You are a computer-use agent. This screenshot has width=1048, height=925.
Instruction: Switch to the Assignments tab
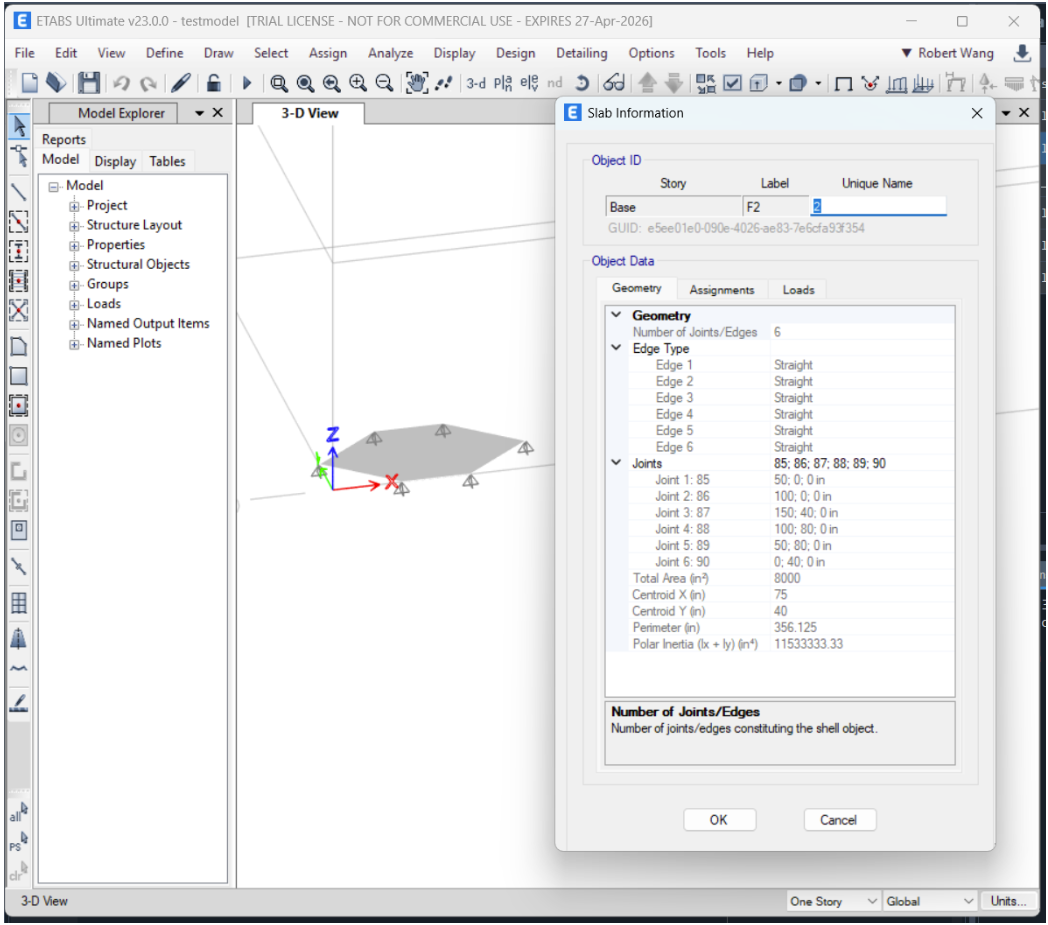[x=721, y=290]
